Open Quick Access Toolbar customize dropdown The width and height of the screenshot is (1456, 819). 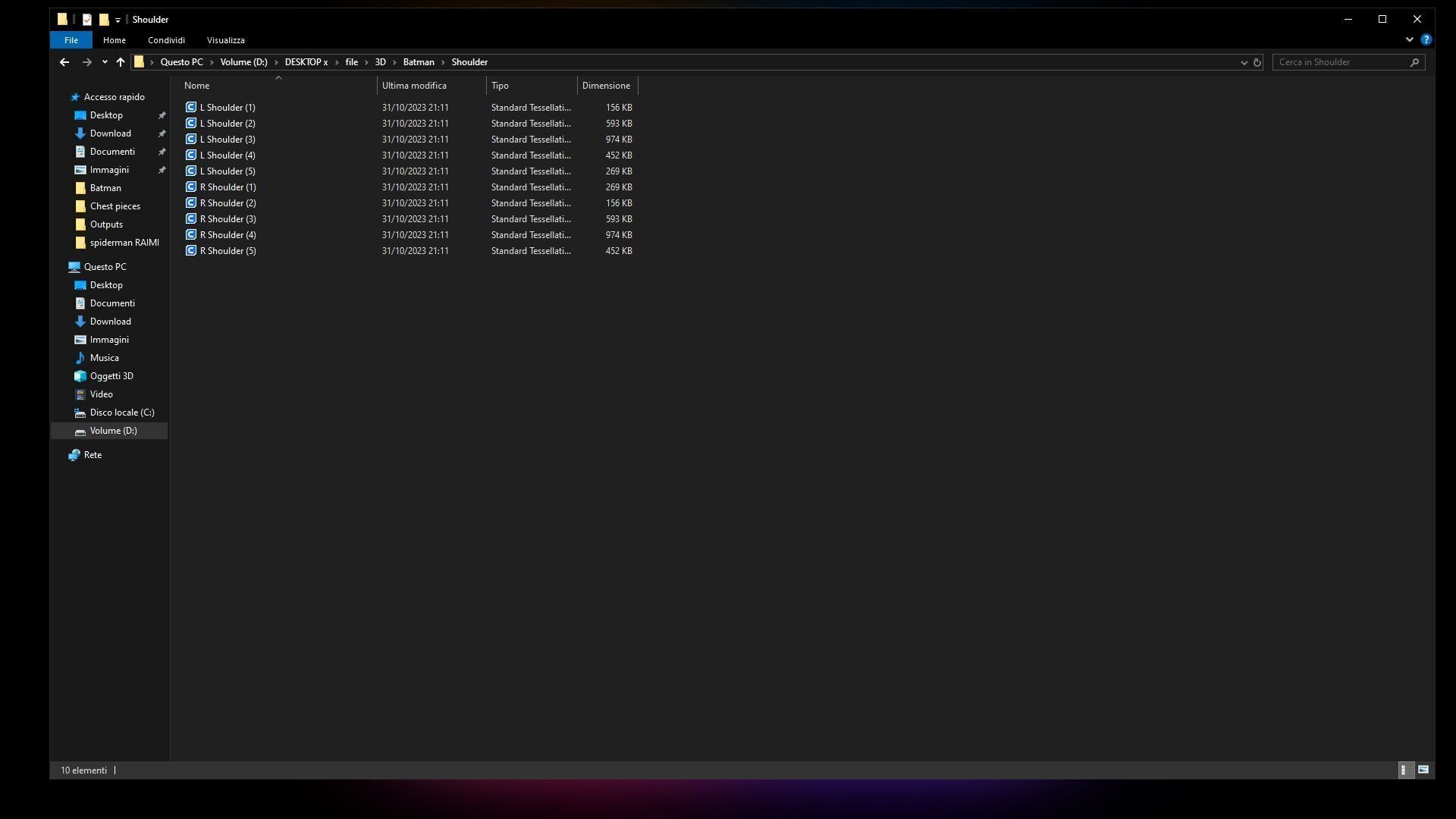pyautogui.click(x=118, y=20)
